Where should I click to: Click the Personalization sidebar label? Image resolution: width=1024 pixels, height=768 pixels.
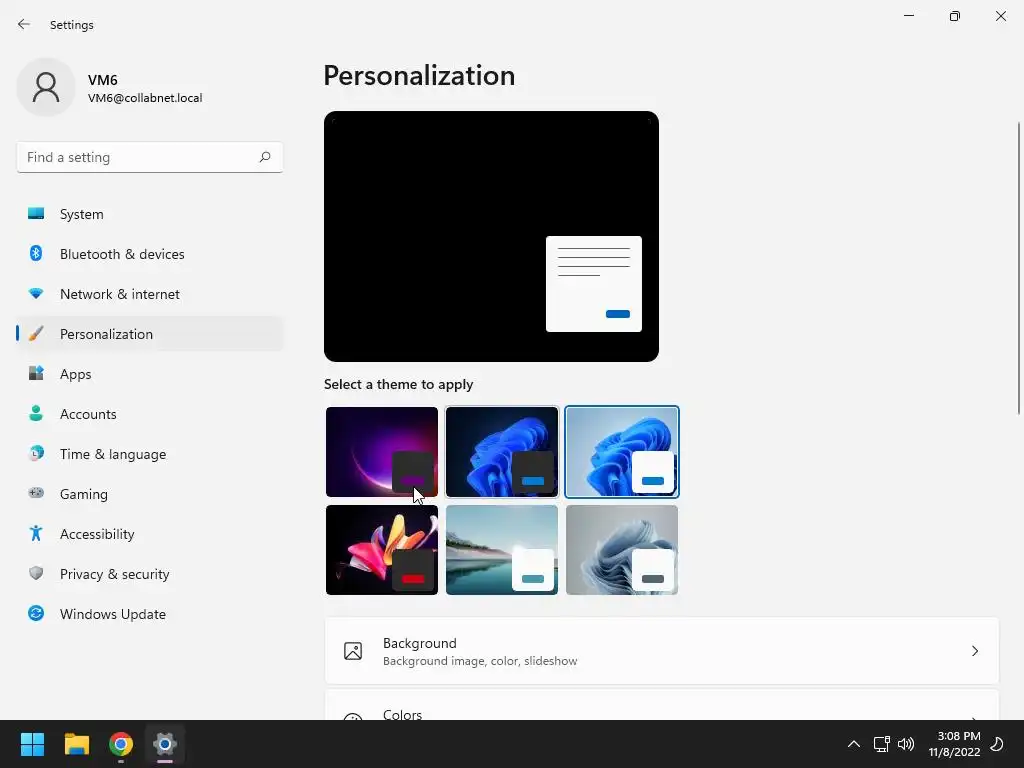(x=106, y=334)
